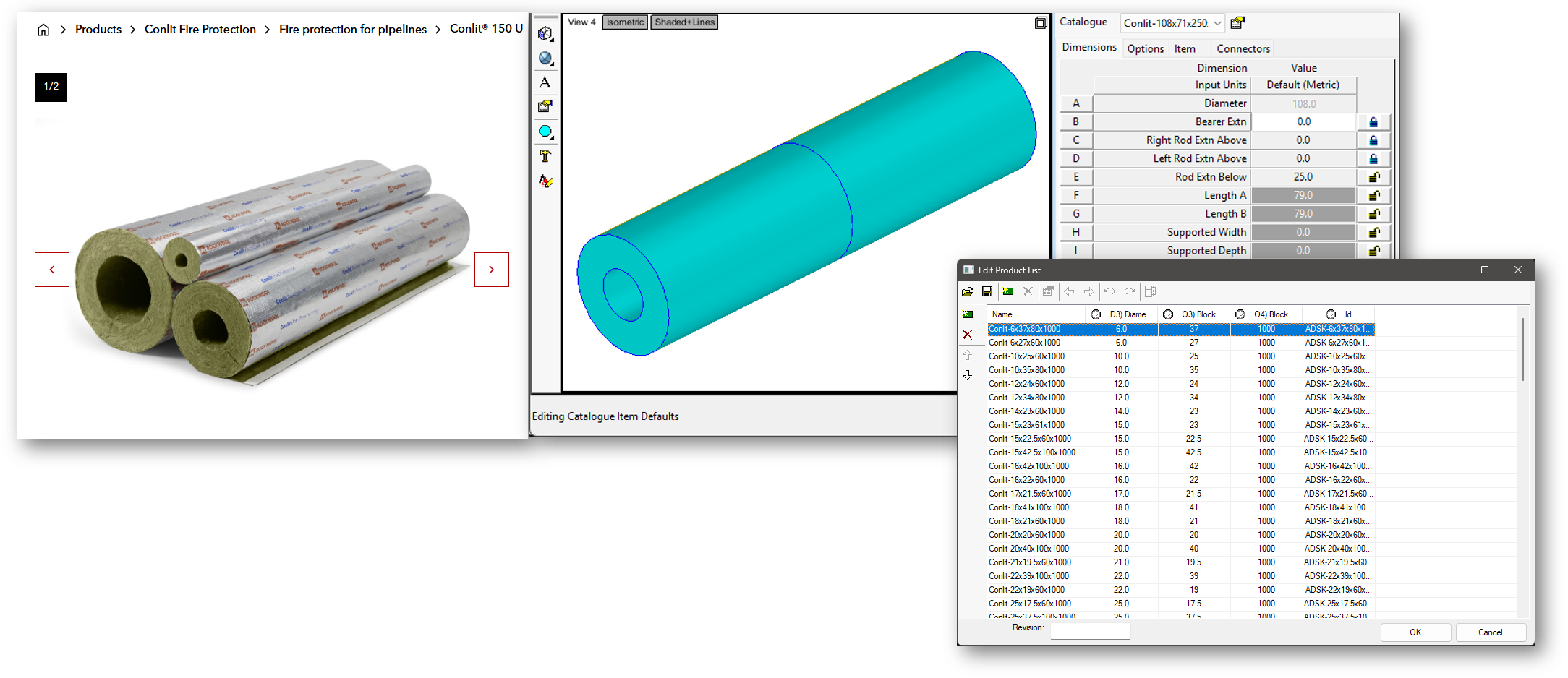Select the letter A text tool
This screenshot has height=678, width=1568.
tap(545, 82)
